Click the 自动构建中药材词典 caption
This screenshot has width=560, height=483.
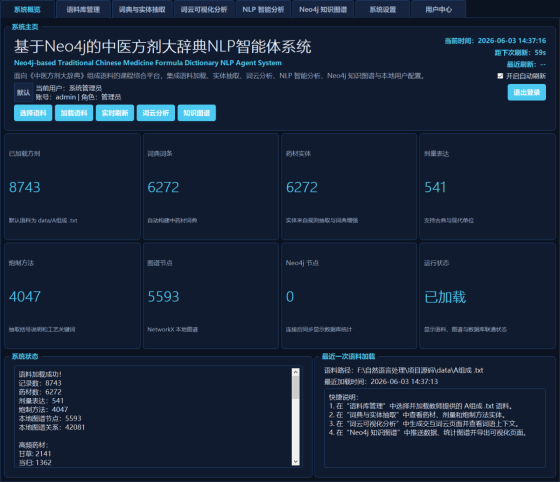click(172, 220)
